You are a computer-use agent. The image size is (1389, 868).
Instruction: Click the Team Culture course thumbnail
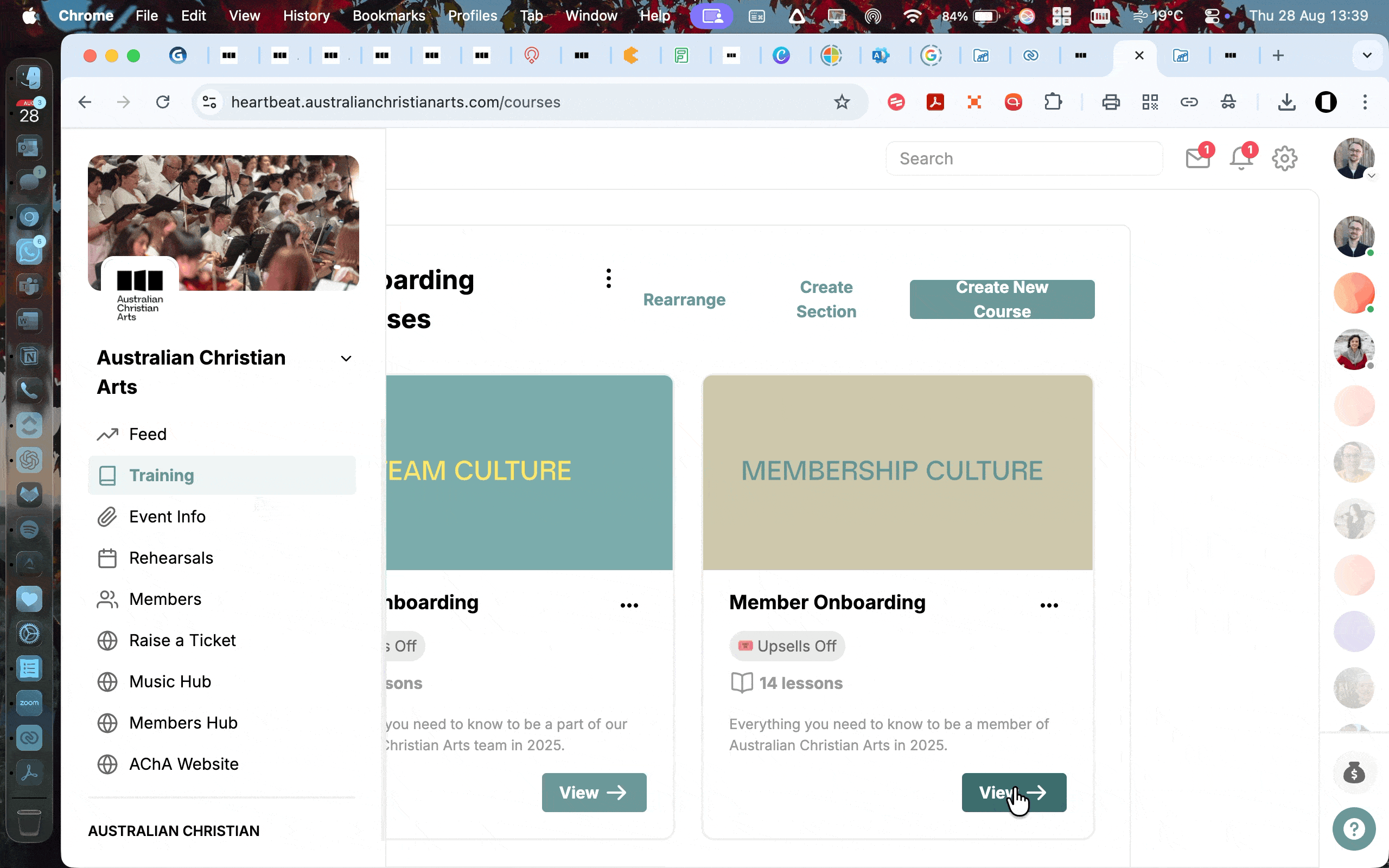coord(528,473)
